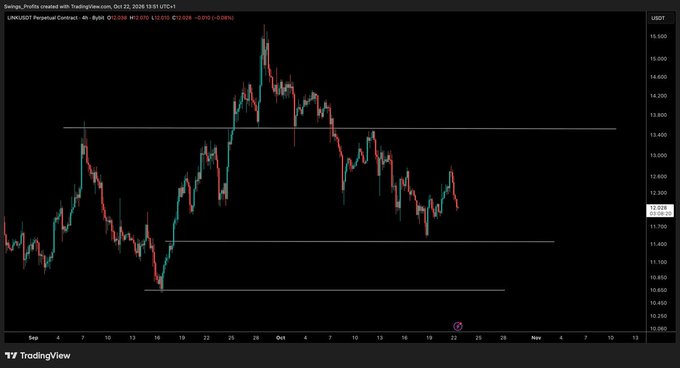Click the 11.400 price scale label
Screen dimensions: 680x368
[658, 244]
